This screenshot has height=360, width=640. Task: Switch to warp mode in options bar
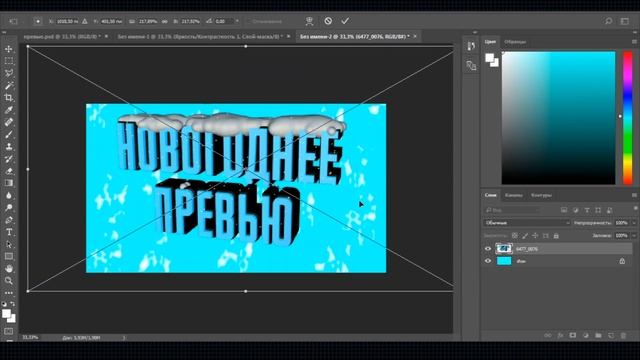click(x=309, y=21)
